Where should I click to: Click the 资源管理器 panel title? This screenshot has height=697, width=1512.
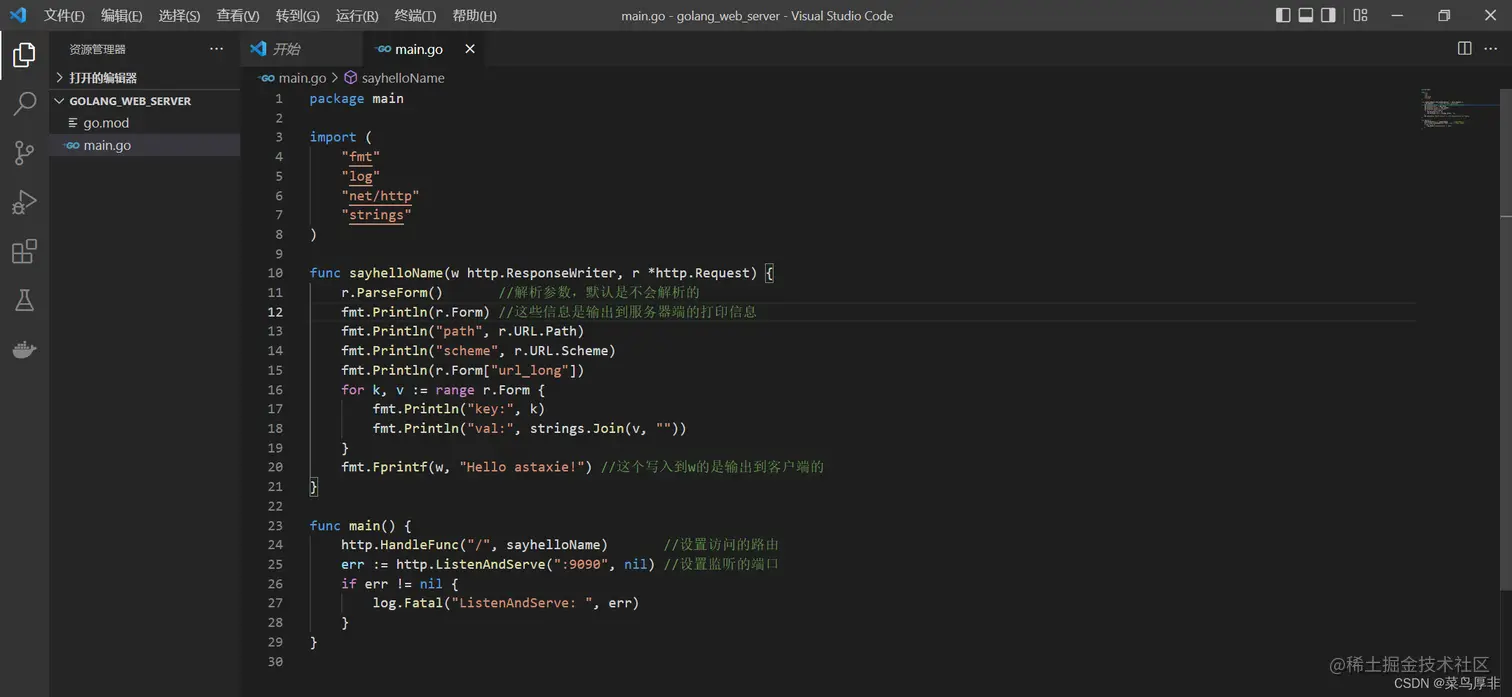(97, 49)
